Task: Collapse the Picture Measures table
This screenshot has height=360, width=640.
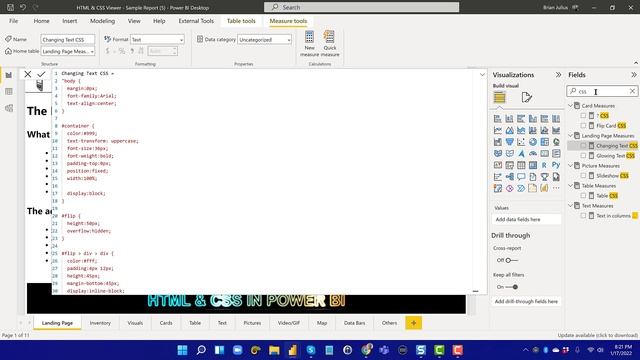Action: (x=571, y=165)
